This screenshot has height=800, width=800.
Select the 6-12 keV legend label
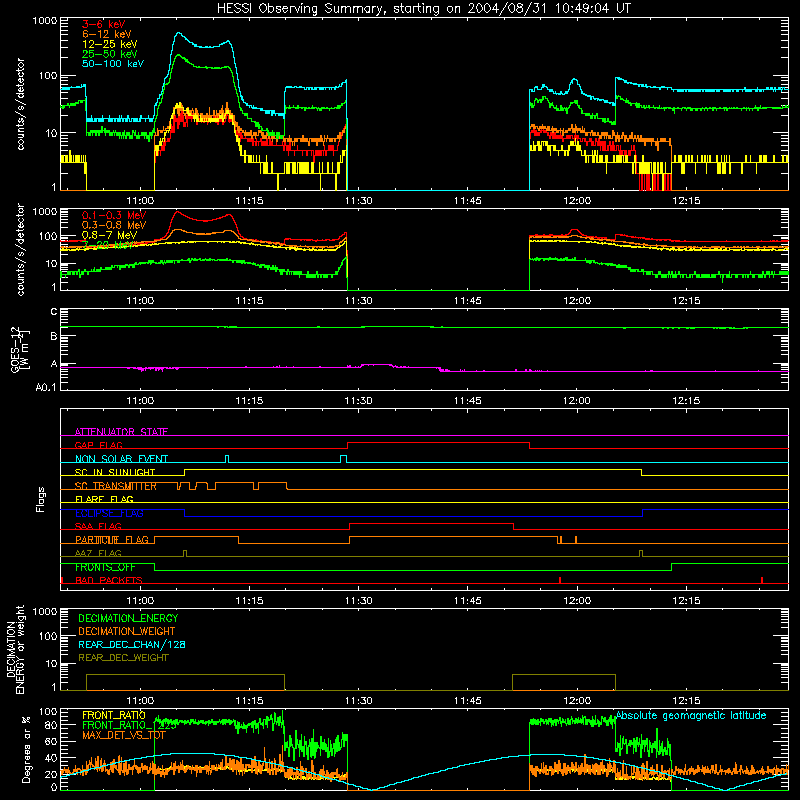click(107, 34)
